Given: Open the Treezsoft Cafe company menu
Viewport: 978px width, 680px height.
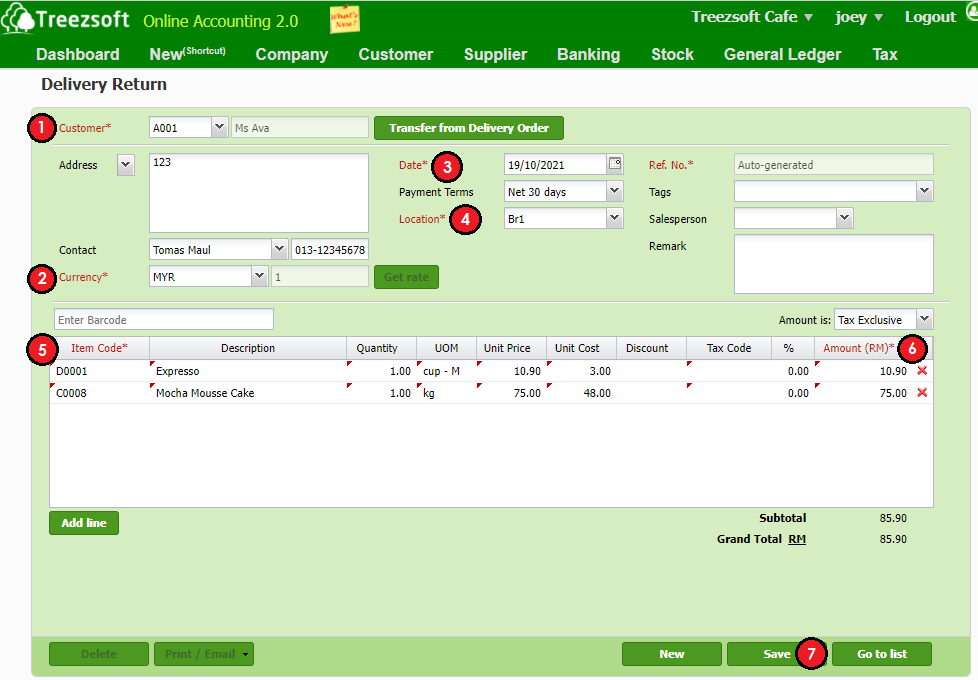Looking at the screenshot, I should tap(752, 17).
